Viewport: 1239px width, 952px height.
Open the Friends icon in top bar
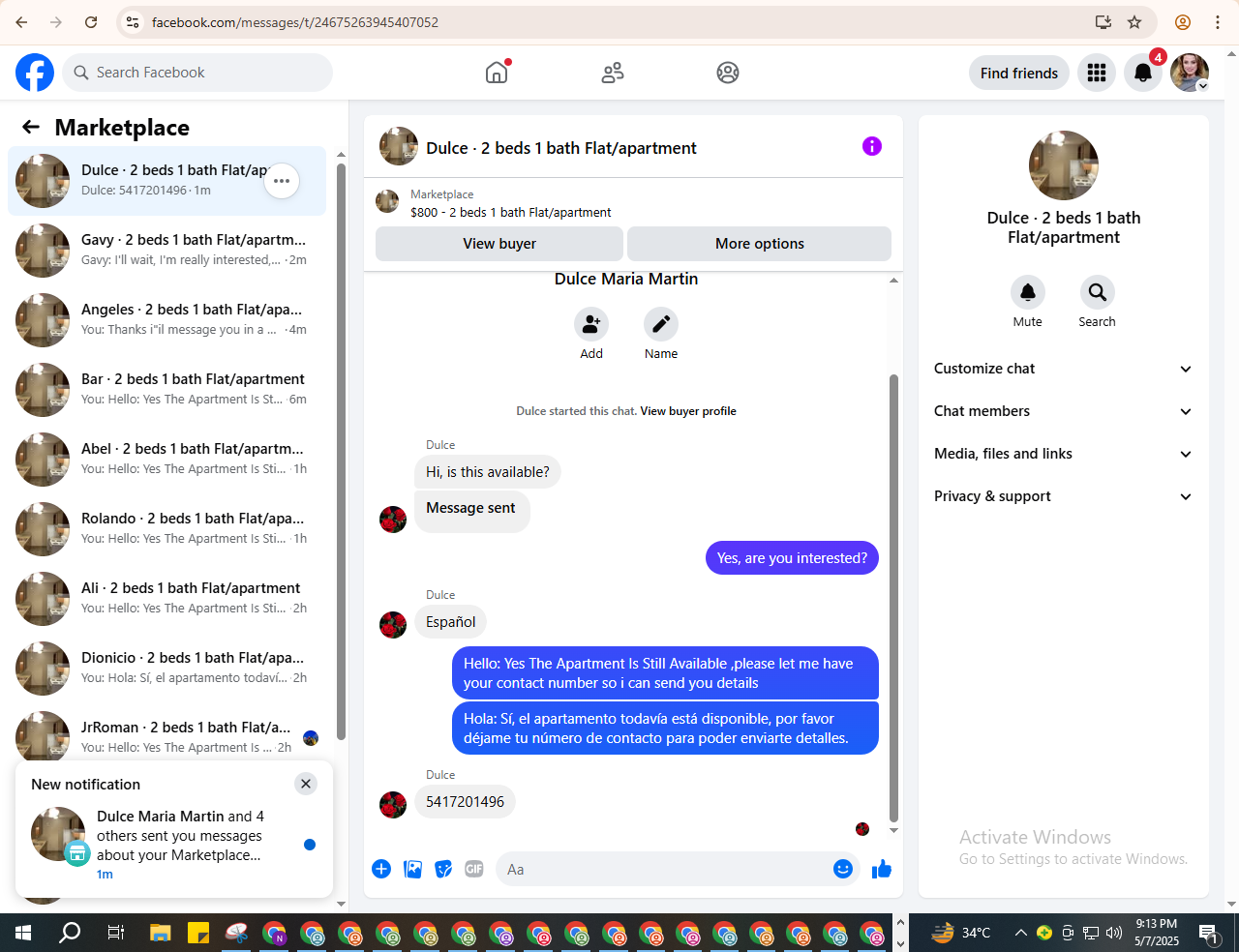tap(613, 73)
